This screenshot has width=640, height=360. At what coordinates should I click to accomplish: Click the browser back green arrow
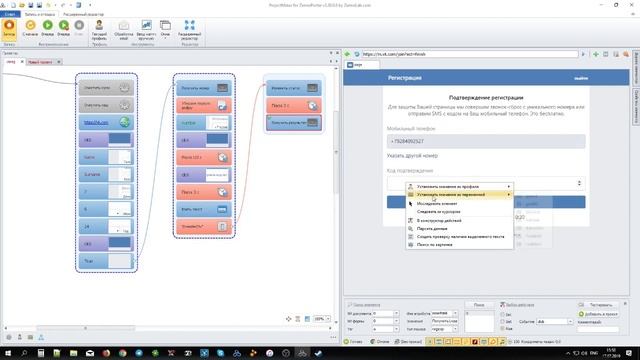(x=347, y=54)
